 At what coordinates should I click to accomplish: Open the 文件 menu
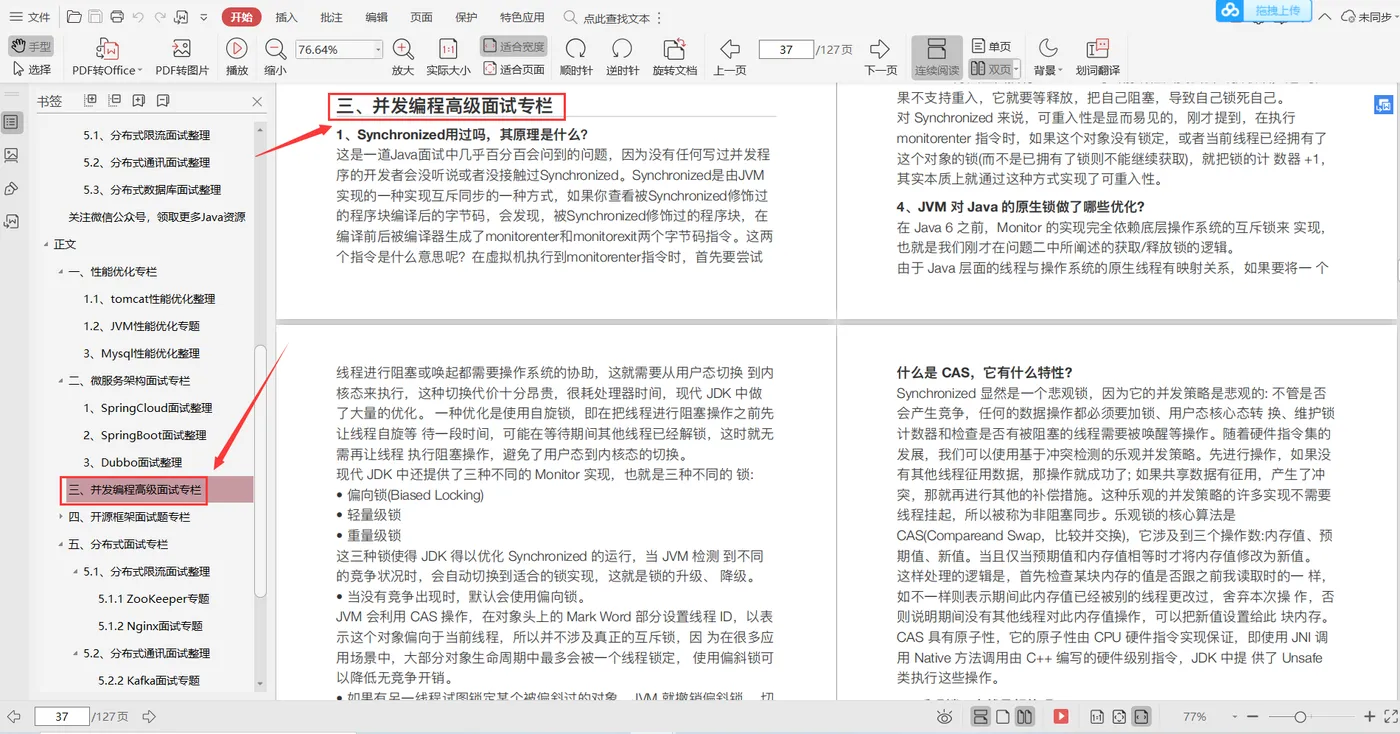[x=31, y=17]
